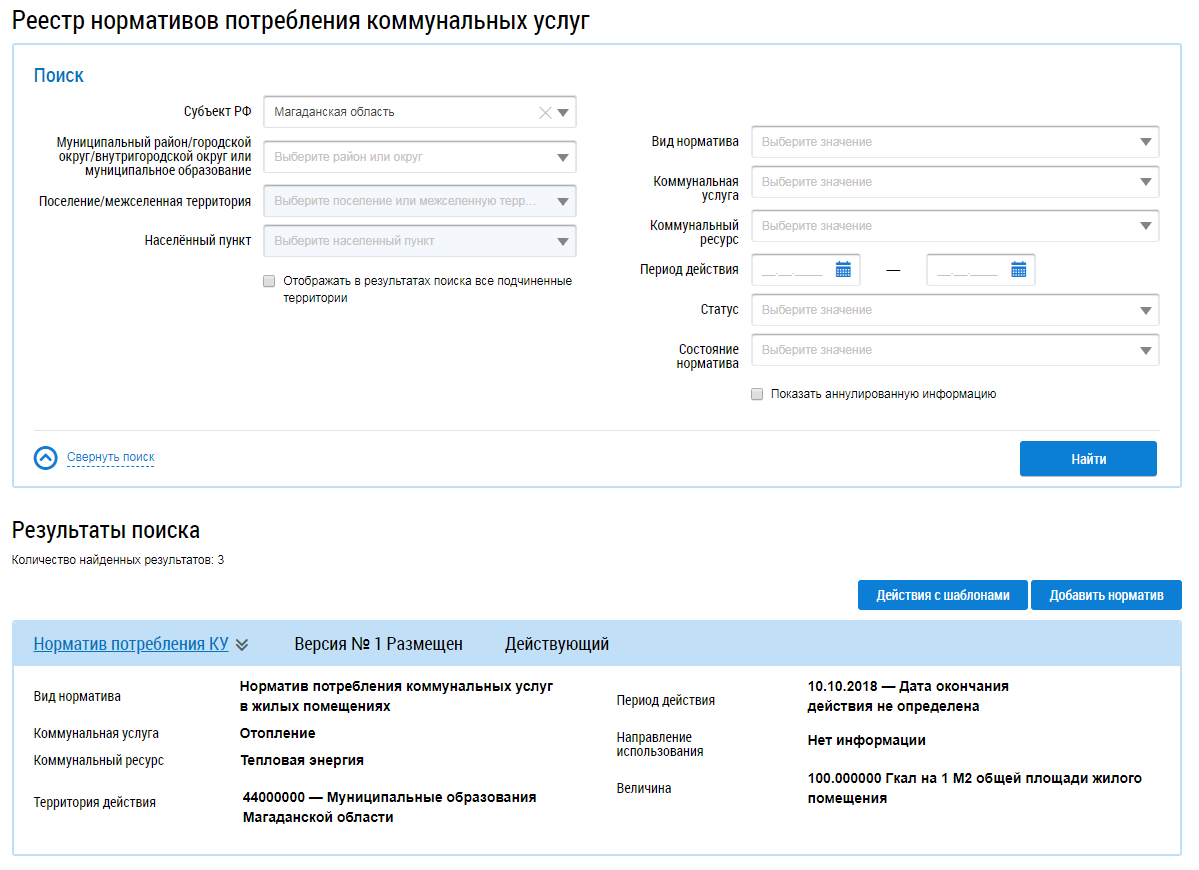Open the Норматив потребления КУ link
Viewport: 1199px width, 870px height.
coord(131,644)
